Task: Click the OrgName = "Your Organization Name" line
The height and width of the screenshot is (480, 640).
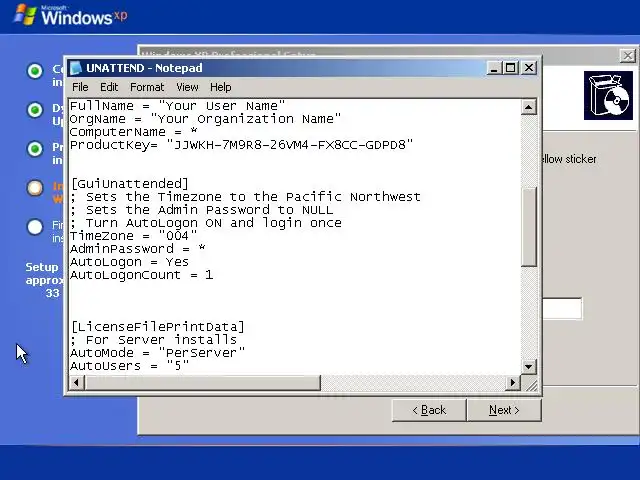Action: click(x=205, y=119)
